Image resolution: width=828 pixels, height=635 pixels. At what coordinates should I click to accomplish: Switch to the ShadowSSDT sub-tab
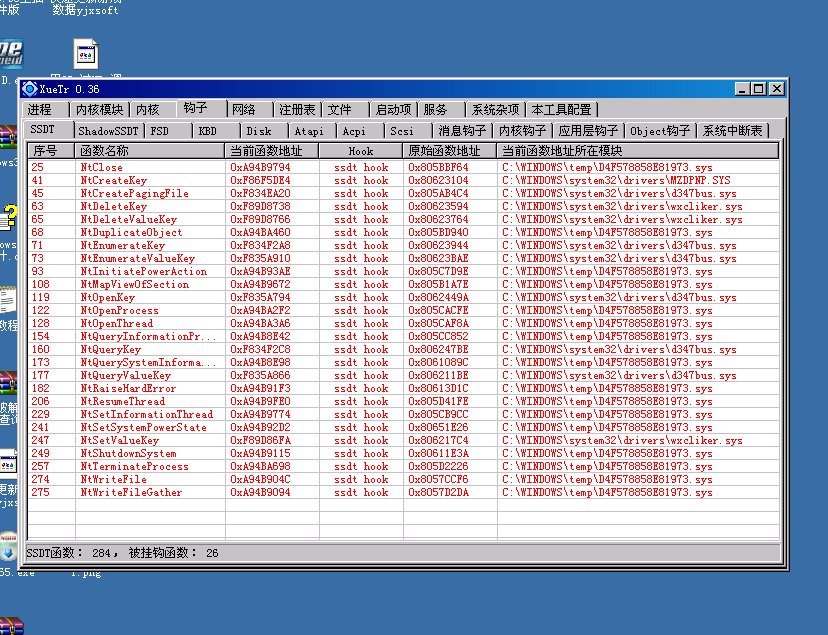(x=108, y=131)
